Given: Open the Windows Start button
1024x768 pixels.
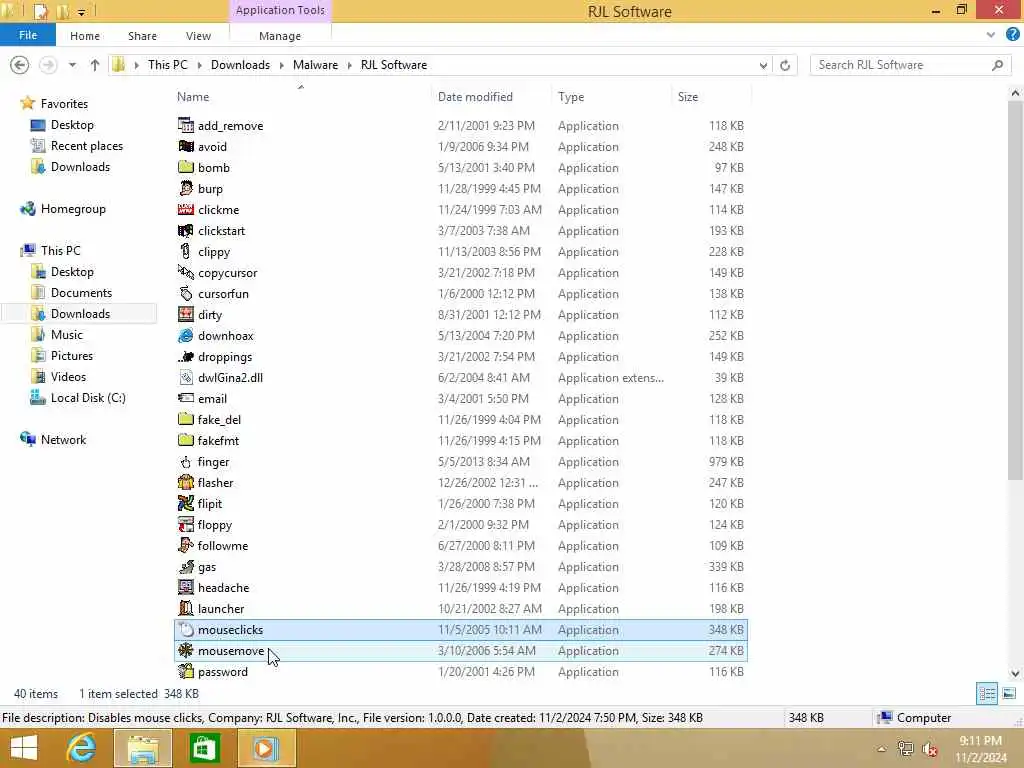Looking at the screenshot, I should point(24,748).
